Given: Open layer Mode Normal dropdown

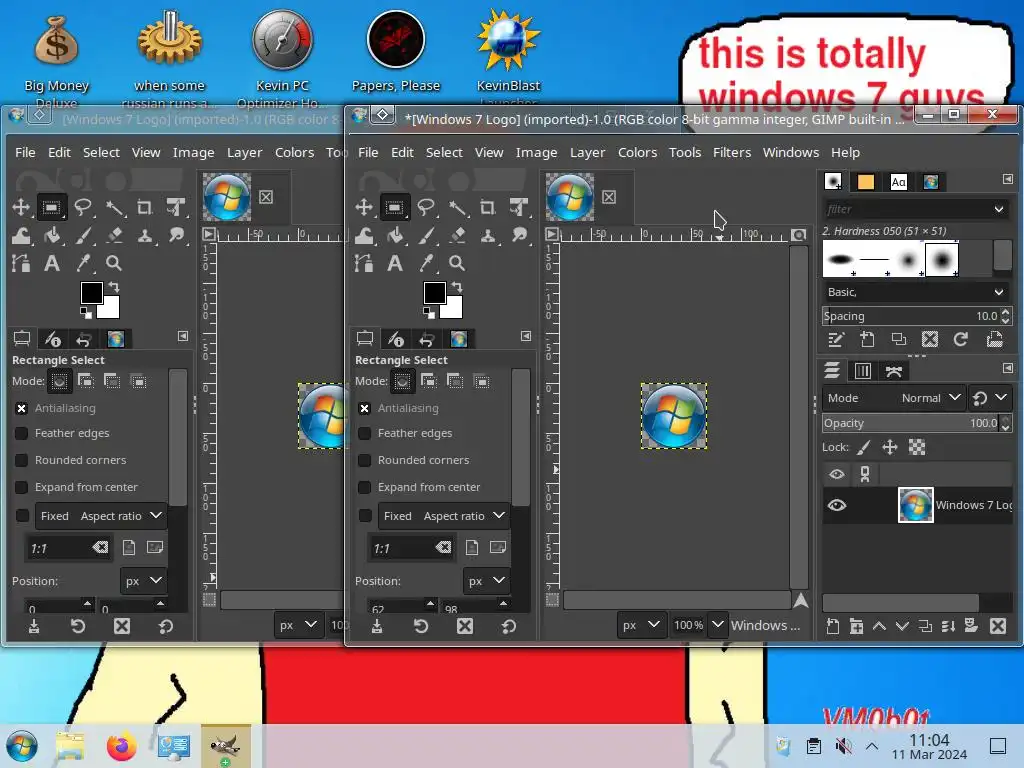Looking at the screenshot, I should click(x=893, y=398).
